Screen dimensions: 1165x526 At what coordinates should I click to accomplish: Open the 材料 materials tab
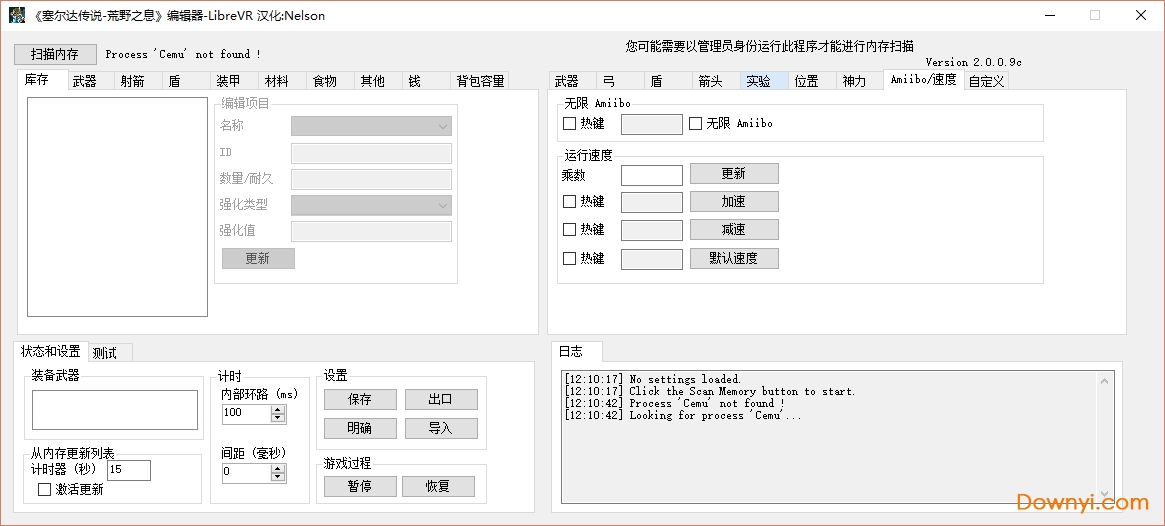point(282,81)
